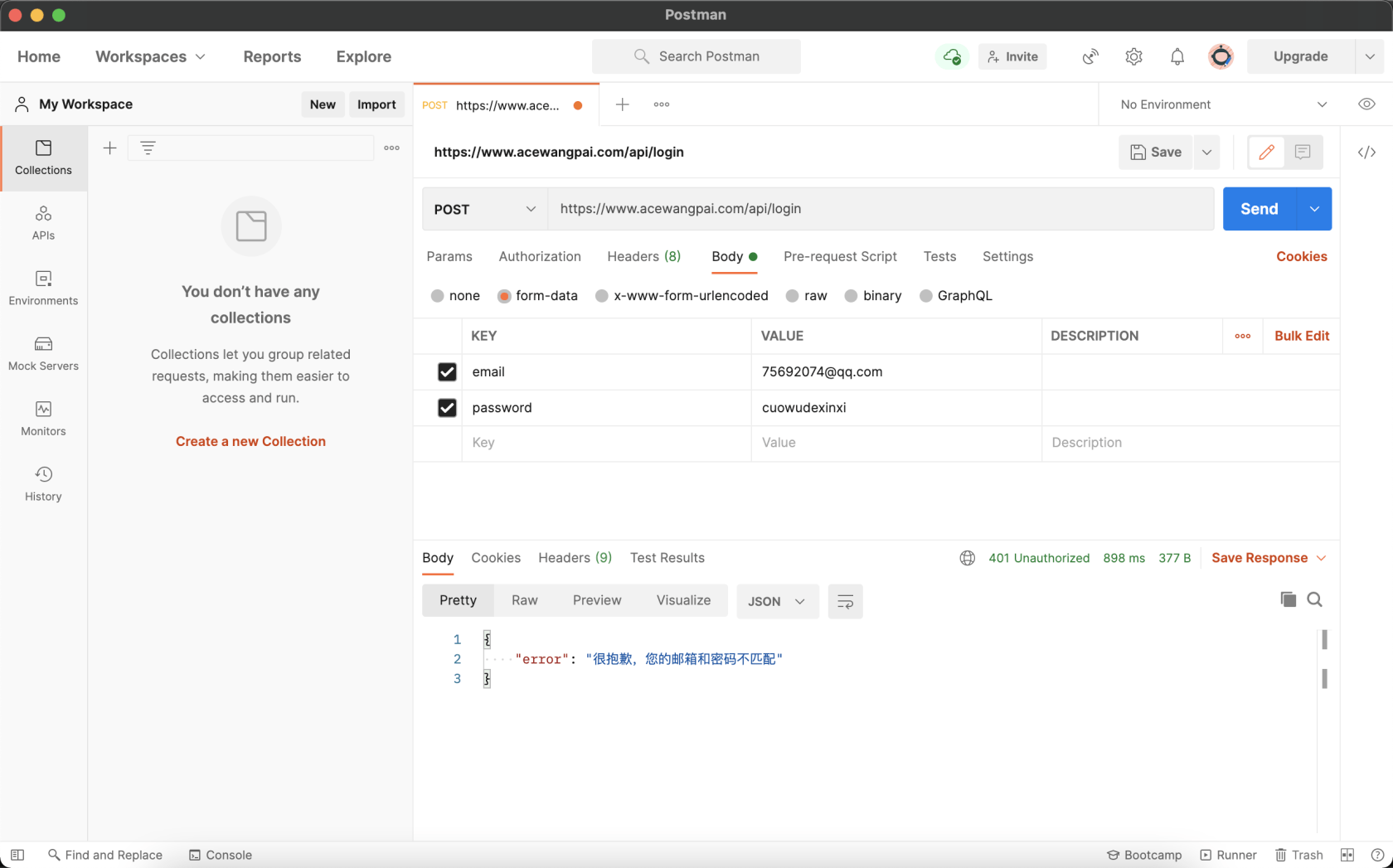This screenshot has width=1393, height=868.
Task: Click the request URL input field
Action: click(x=881, y=209)
